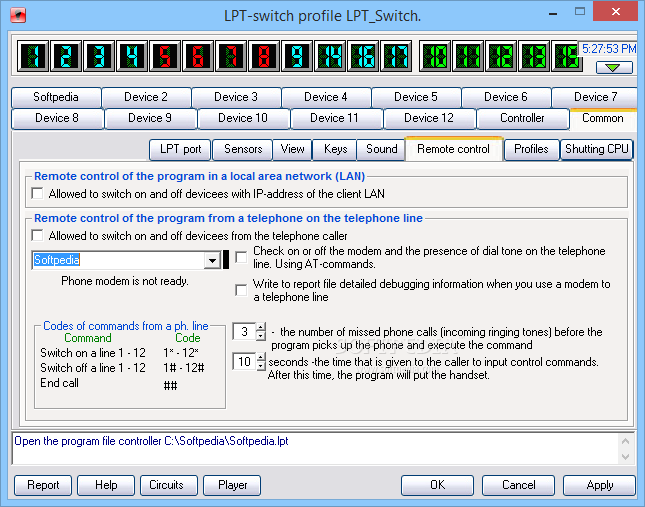Open the Device 5 tab

[416, 97]
